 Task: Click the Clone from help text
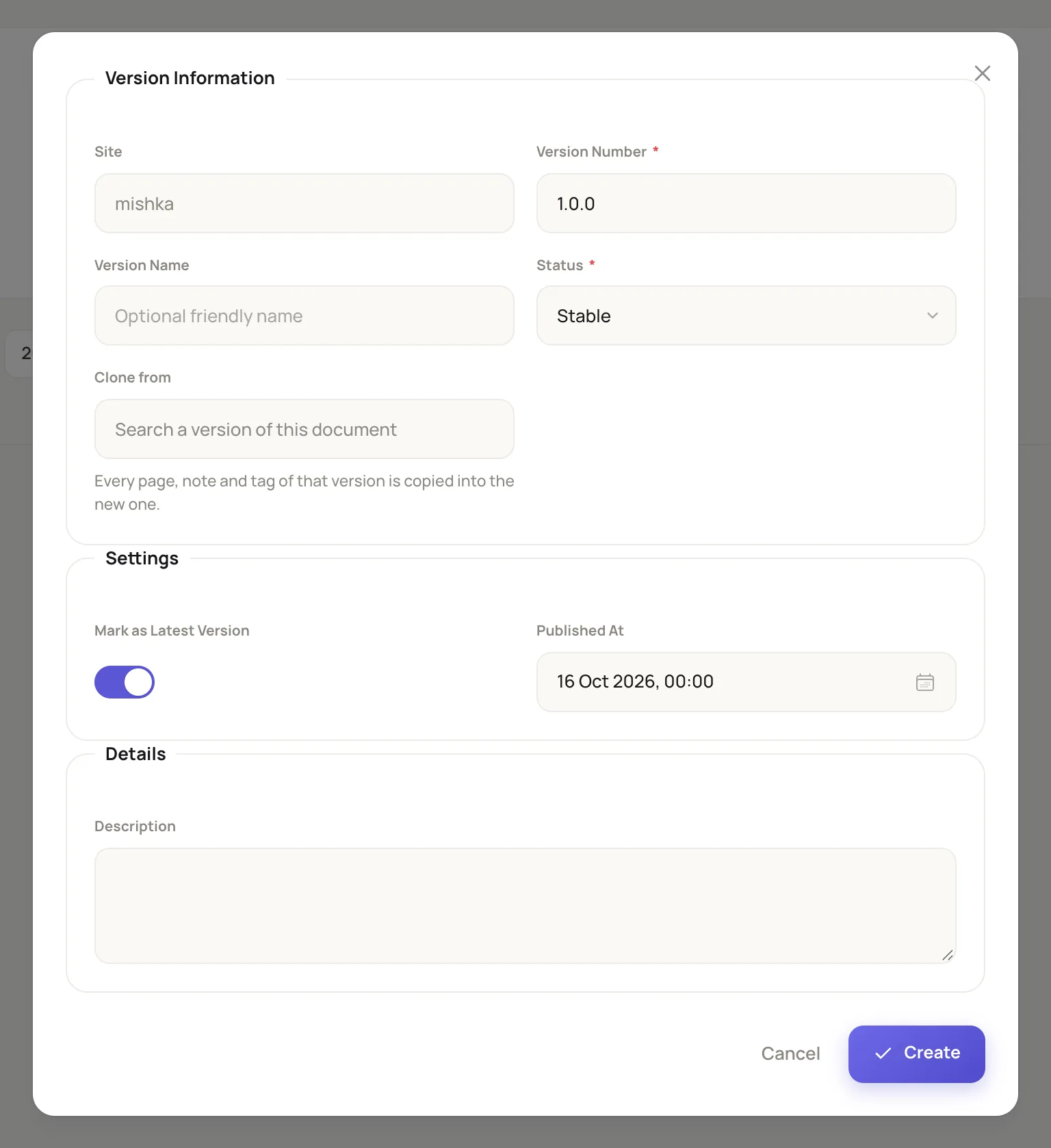tap(304, 493)
